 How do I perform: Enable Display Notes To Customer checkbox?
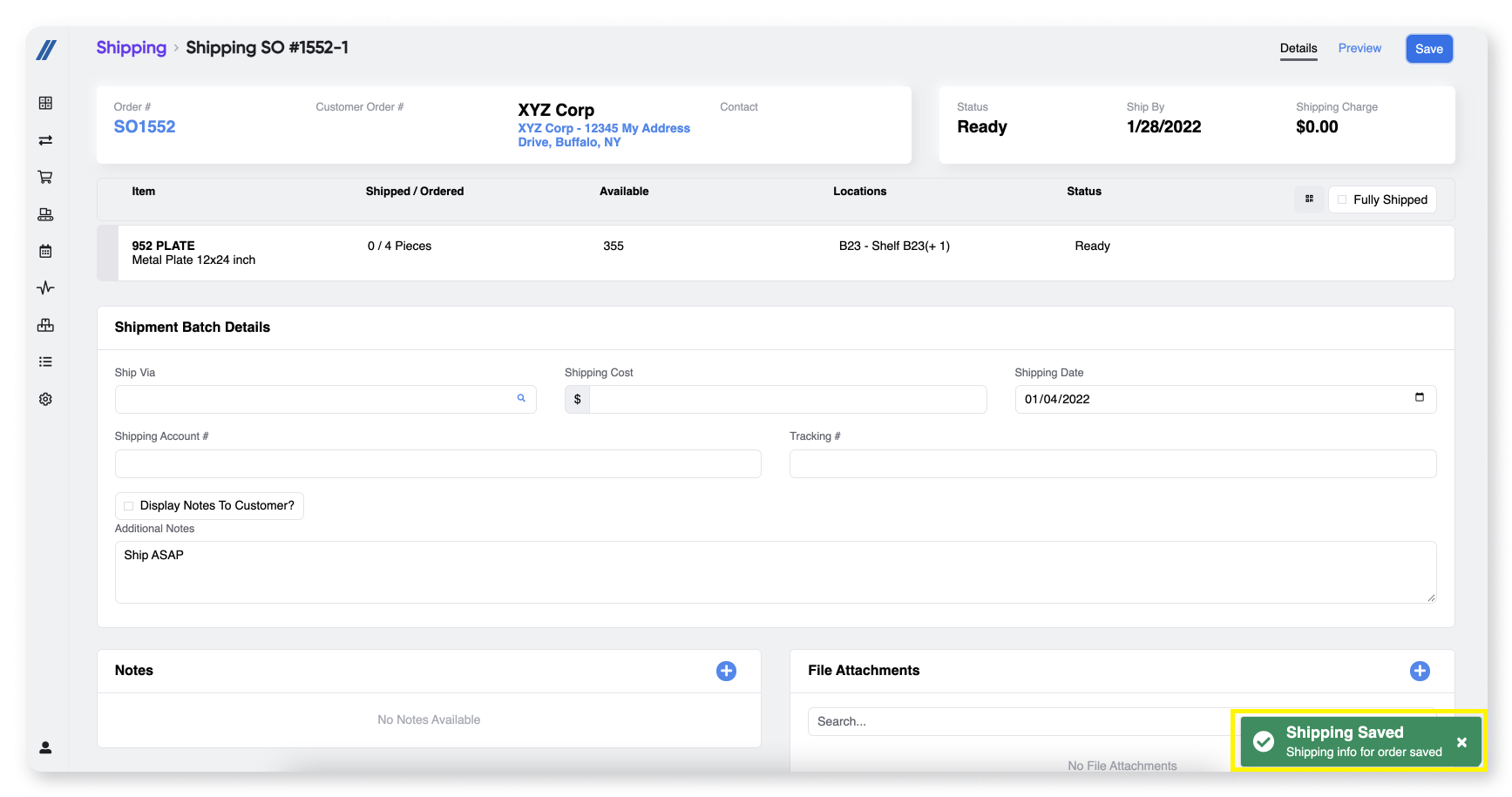coord(129,506)
